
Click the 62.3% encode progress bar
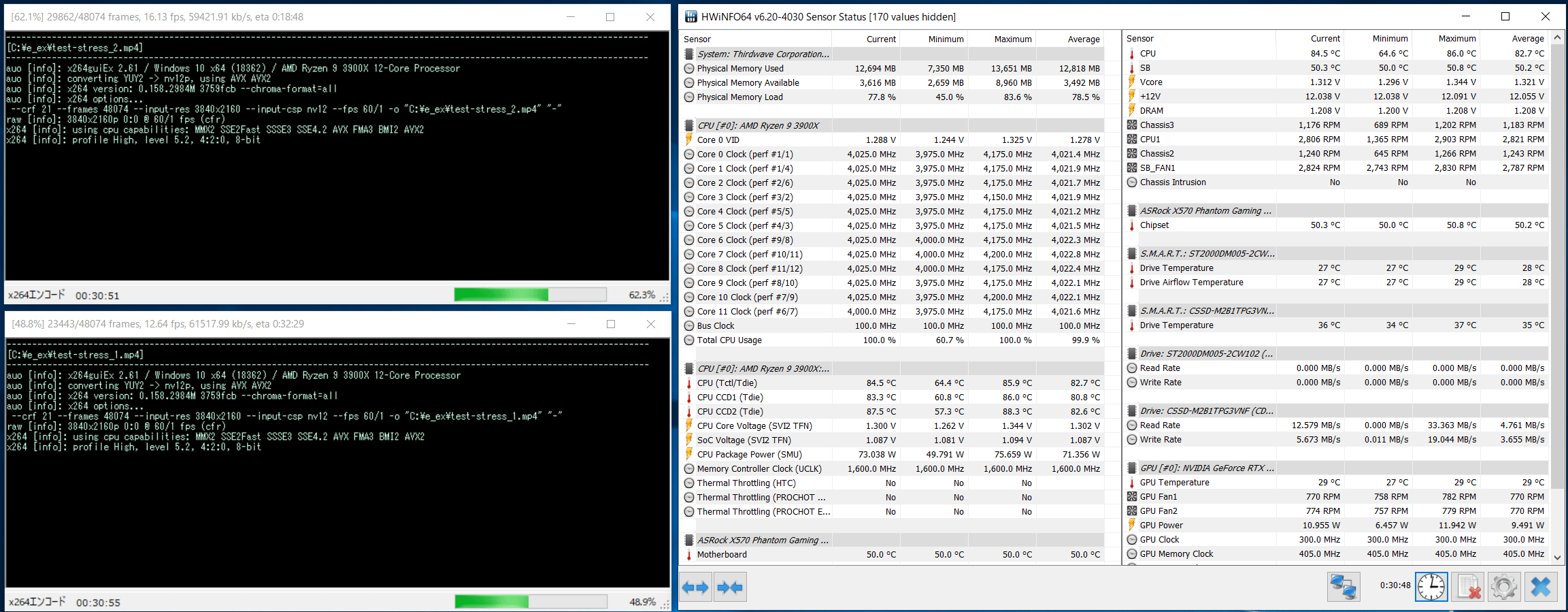click(531, 294)
